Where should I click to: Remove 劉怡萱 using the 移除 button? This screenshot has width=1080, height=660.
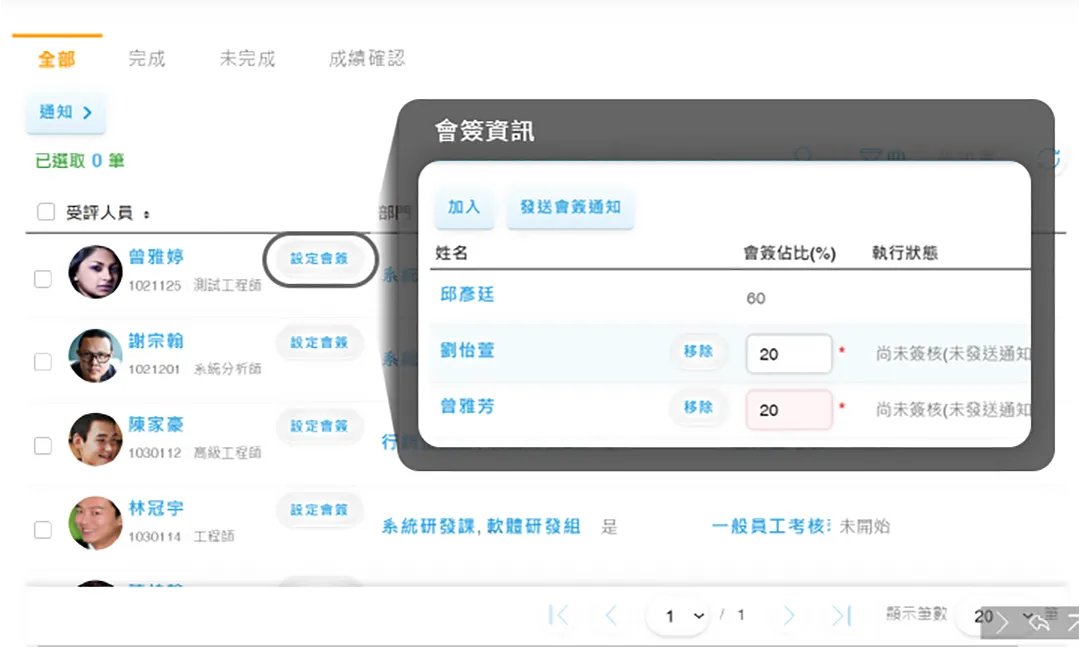(697, 354)
